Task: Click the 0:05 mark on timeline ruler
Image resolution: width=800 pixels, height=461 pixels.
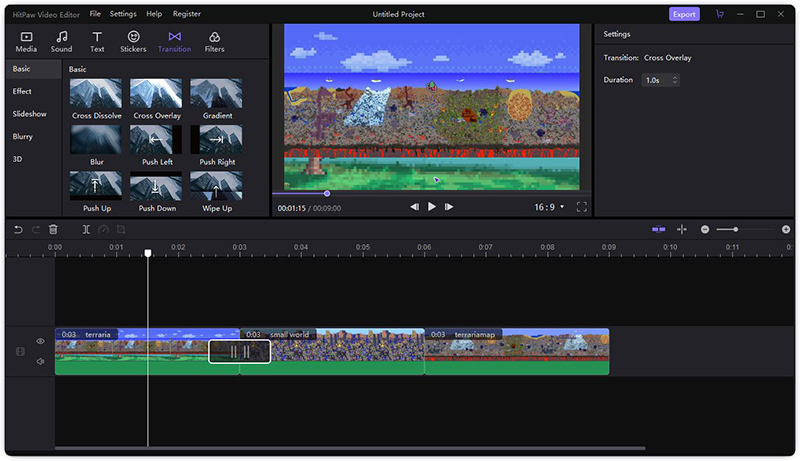Action: 363,247
